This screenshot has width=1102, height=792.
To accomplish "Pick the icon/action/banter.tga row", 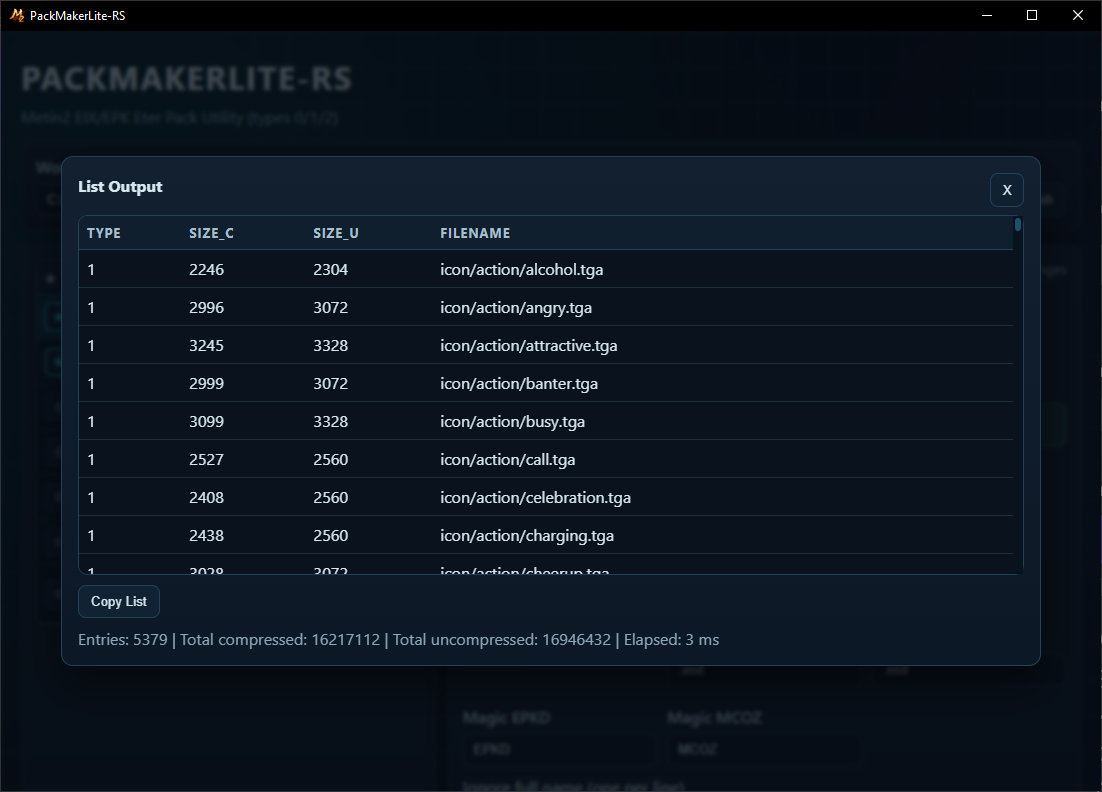I will (x=518, y=383).
